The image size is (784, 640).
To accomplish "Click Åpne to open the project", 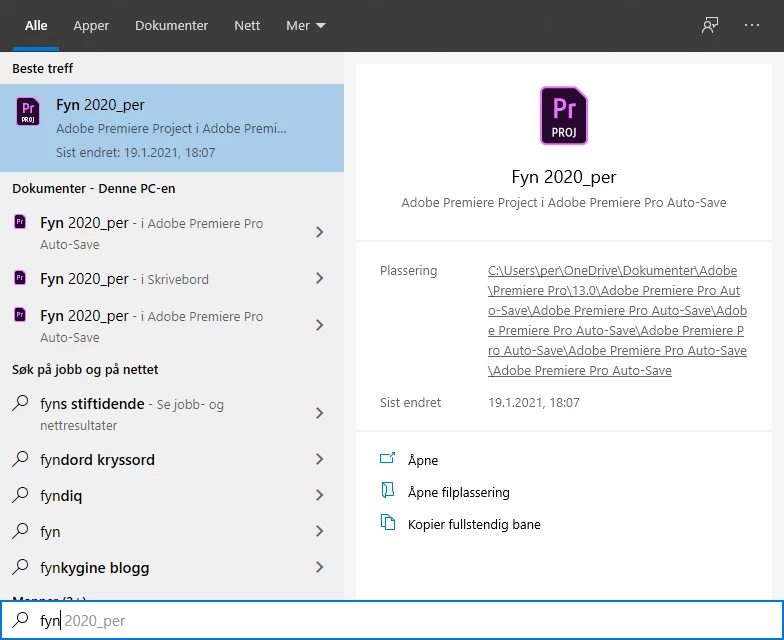I will [x=422, y=460].
